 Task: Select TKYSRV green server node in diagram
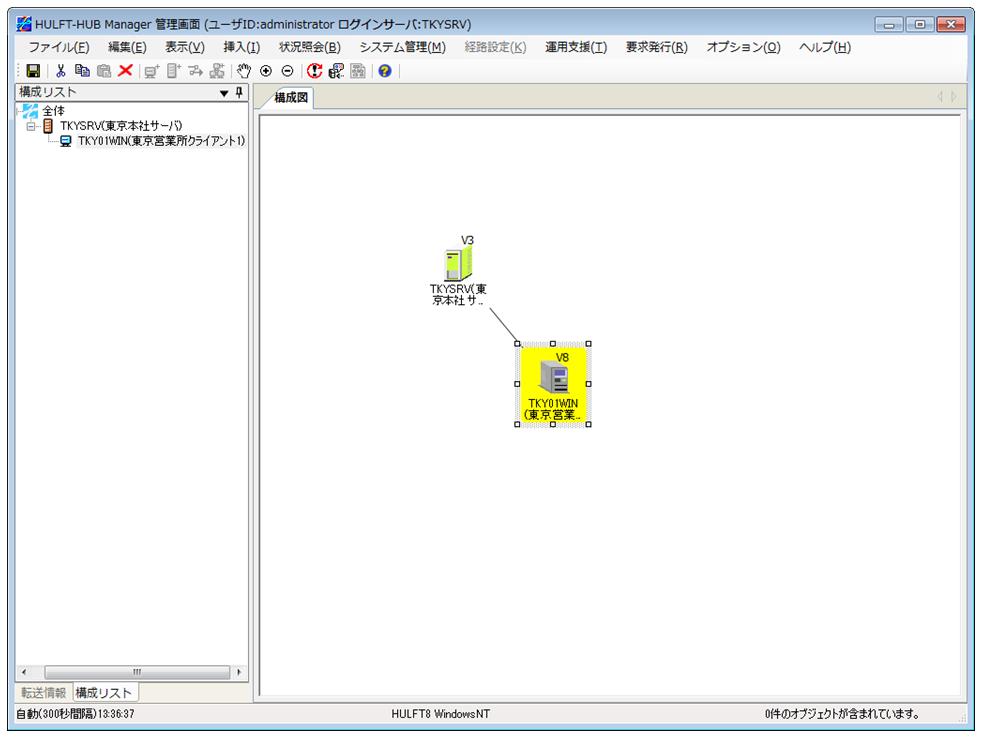pyautogui.click(x=458, y=264)
